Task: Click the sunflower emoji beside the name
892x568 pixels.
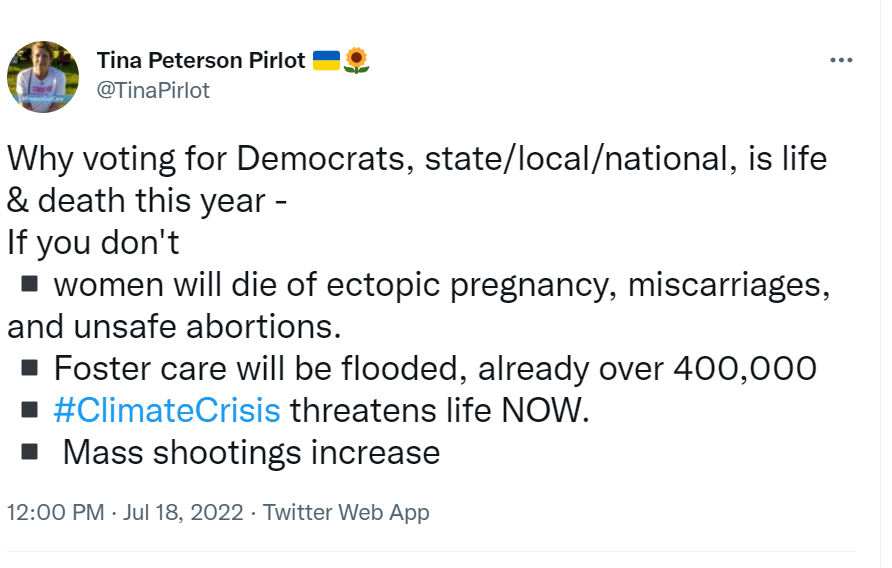Action: (357, 61)
